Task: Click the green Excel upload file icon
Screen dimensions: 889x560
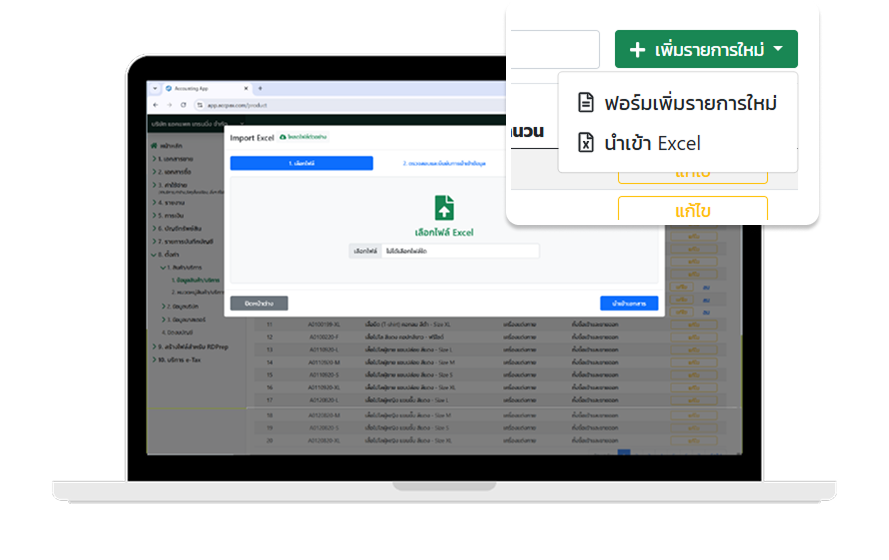Action: (x=444, y=207)
